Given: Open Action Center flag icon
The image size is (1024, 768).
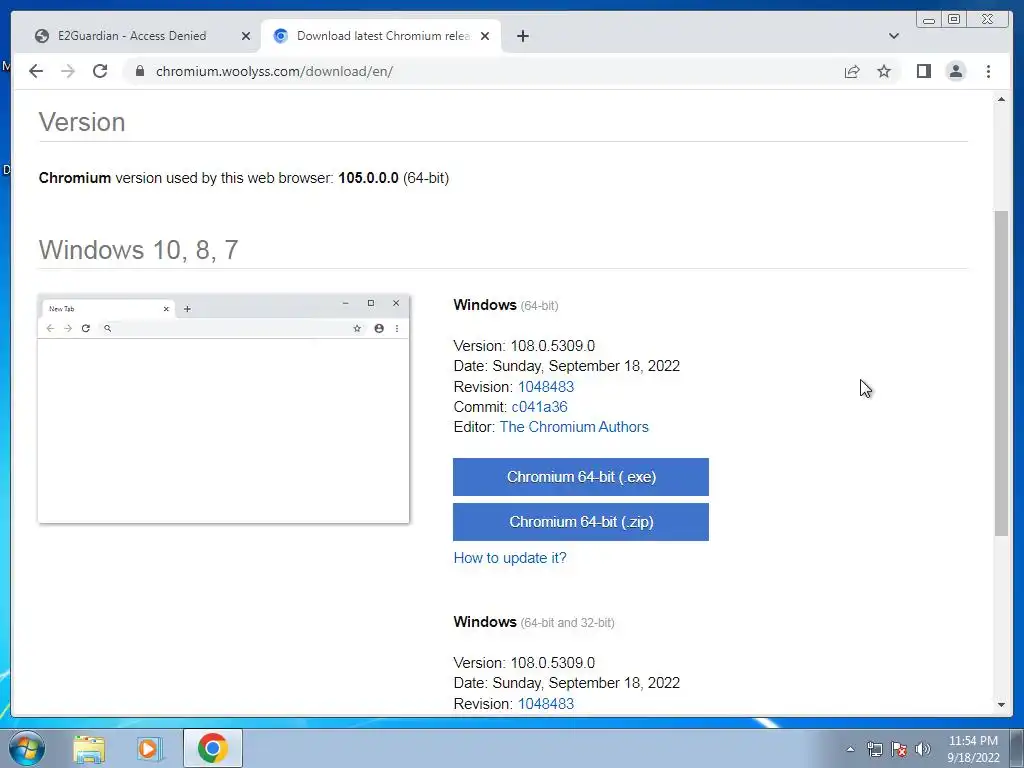Looking at the screenshot, I should [899, 750].
